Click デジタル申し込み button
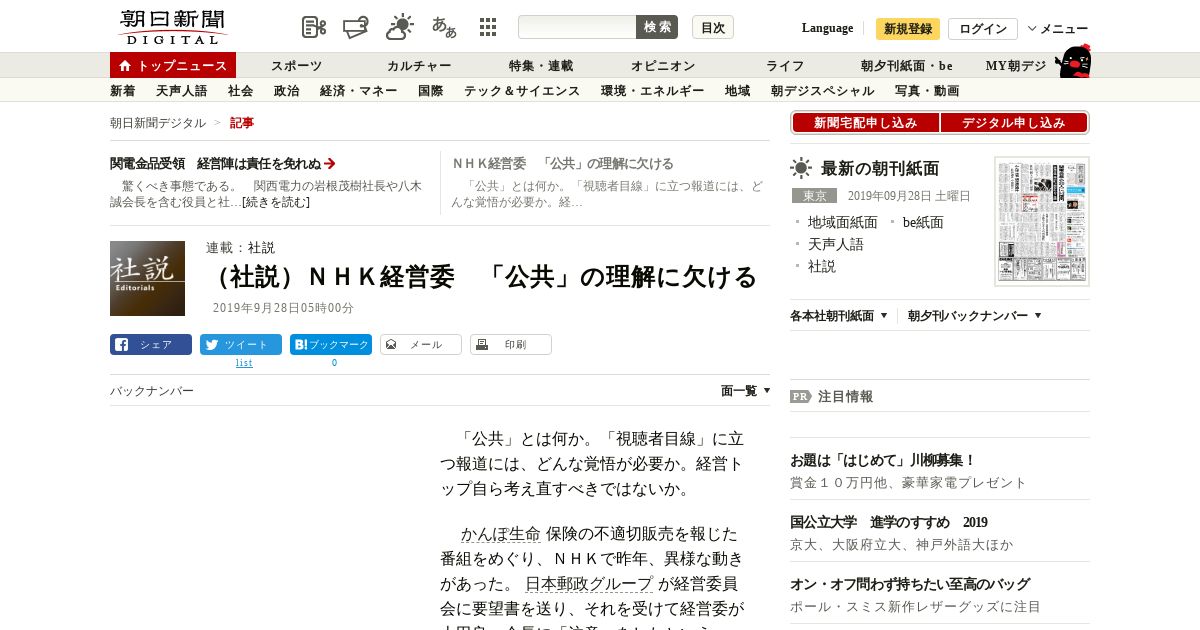The image size is (1200, 630). point(1014,123)
